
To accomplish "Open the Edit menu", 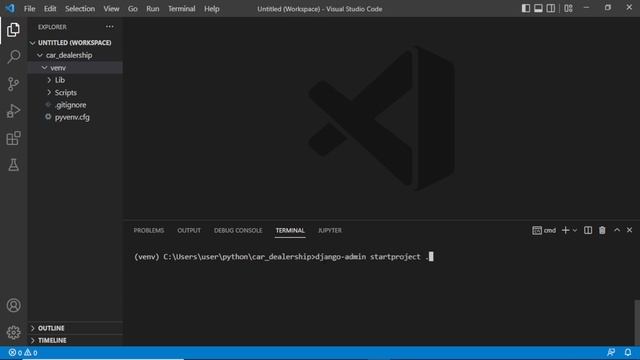I will coord(50,9).
